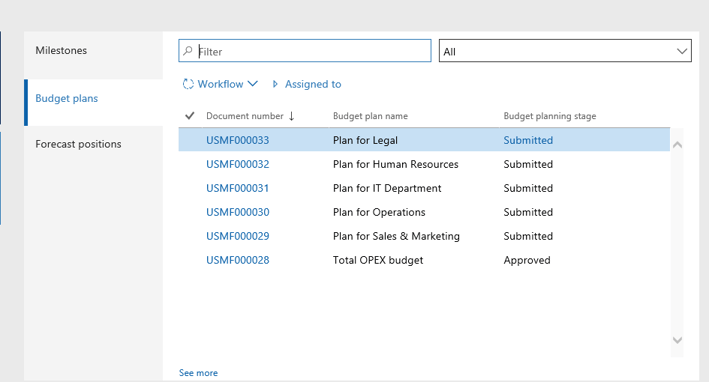Select the Plan for Legal cell
This screenshot has width=709, height=382.
[x=365, y=140]
